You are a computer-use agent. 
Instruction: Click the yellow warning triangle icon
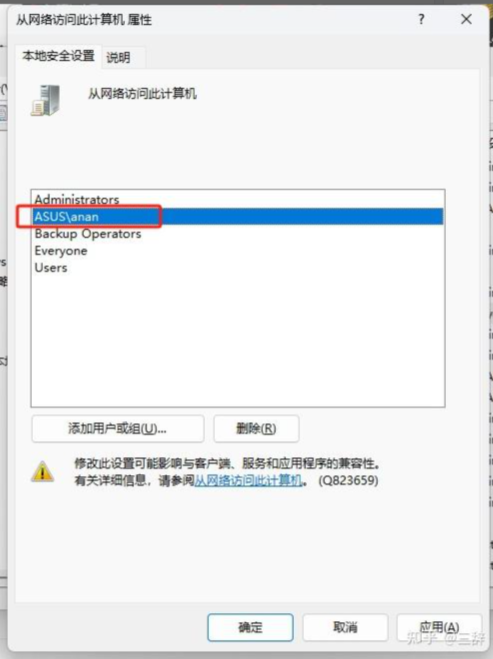point(42,471)
